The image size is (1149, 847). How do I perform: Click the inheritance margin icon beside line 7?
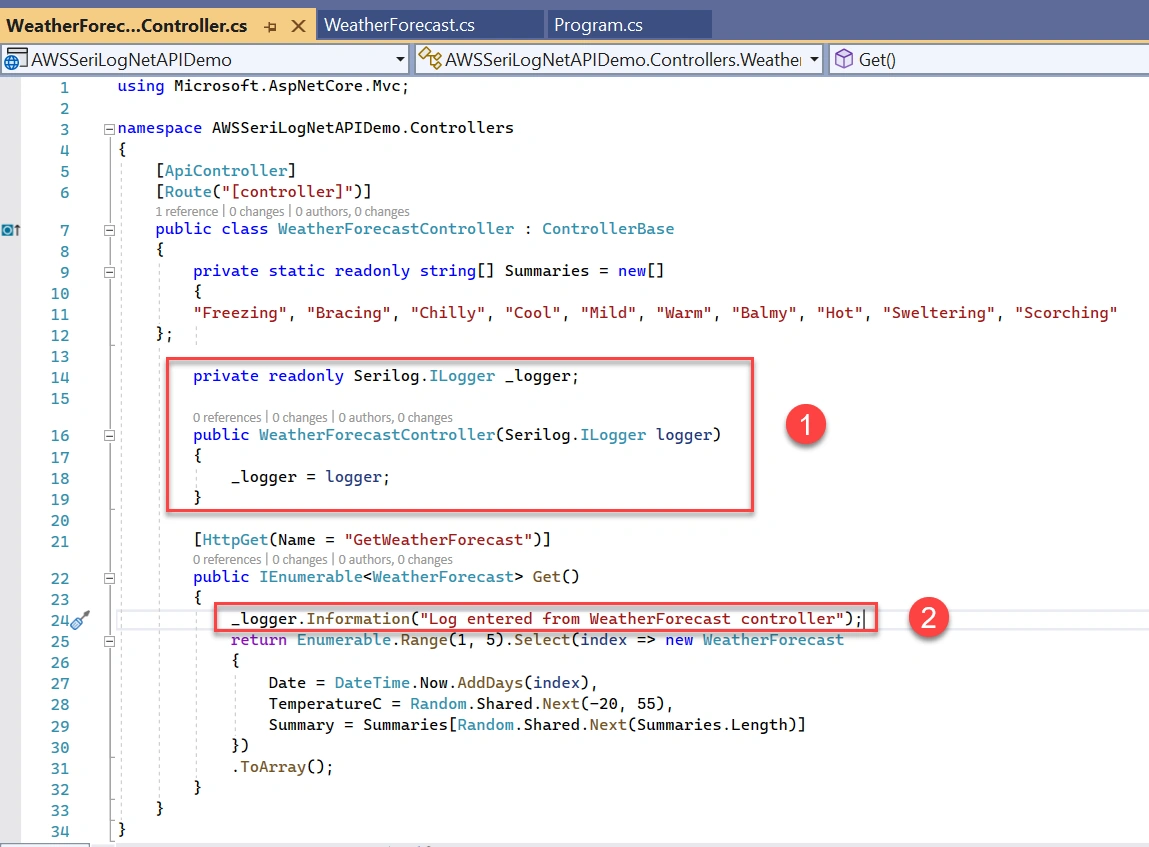(10, 230)
